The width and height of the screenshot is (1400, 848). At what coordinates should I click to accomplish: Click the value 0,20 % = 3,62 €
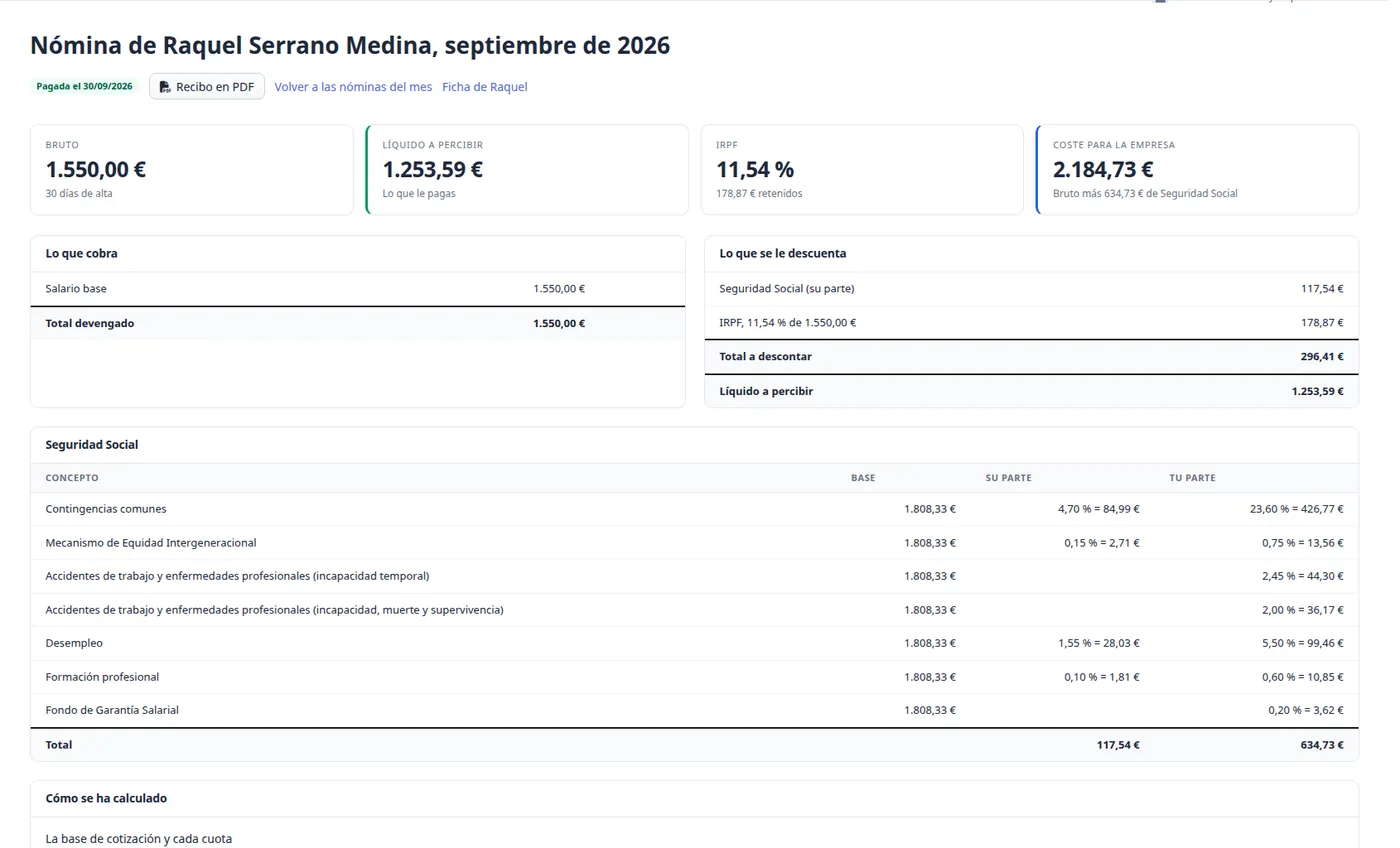[x=1306, y=710]
